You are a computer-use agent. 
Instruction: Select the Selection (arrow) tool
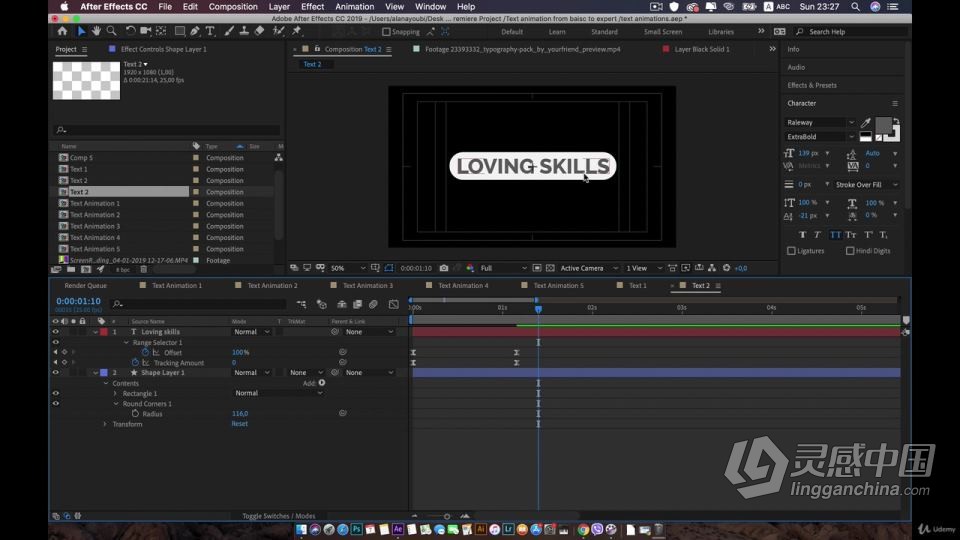81,31
